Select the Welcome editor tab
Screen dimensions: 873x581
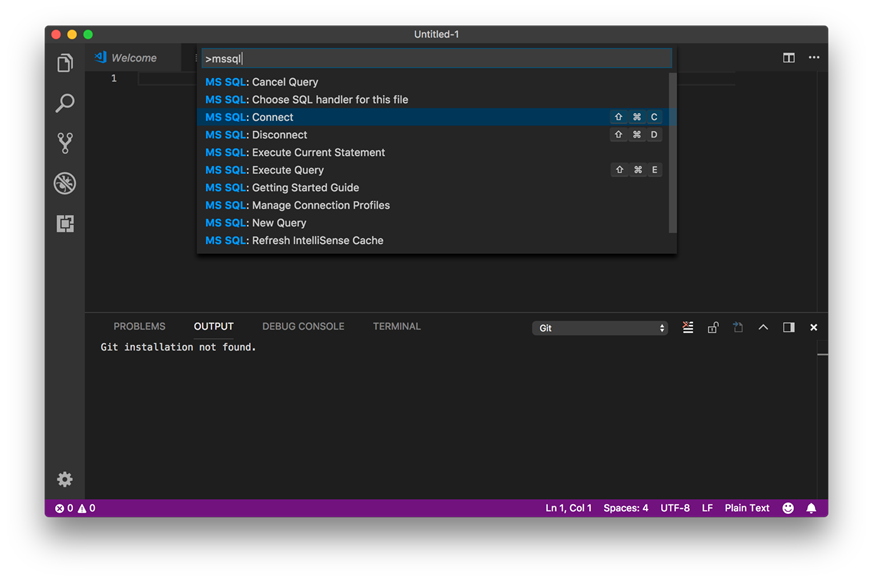click(134, 58)
